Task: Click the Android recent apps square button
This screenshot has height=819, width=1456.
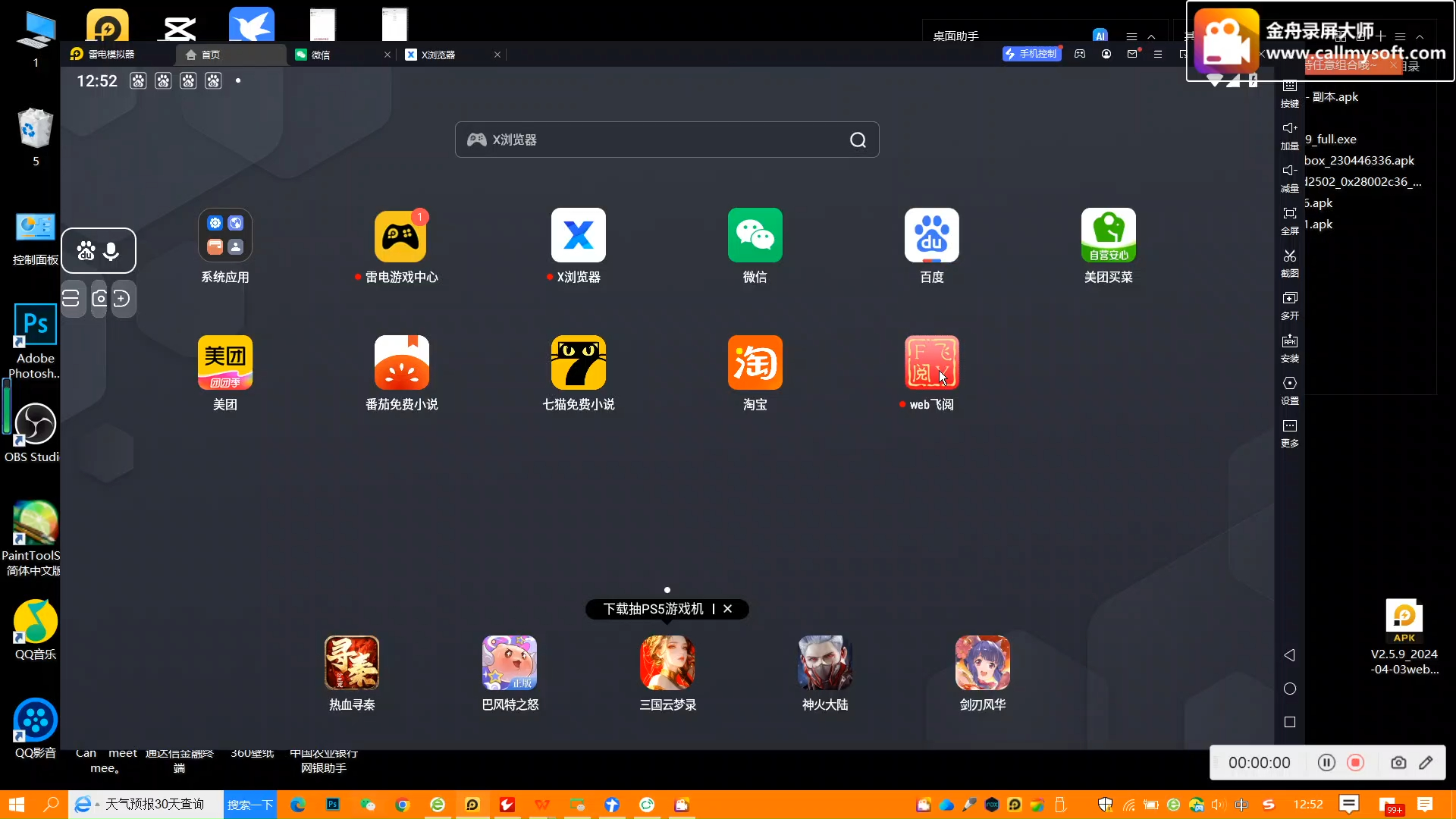Action: pyautogui.click(x=1289, y=722)
